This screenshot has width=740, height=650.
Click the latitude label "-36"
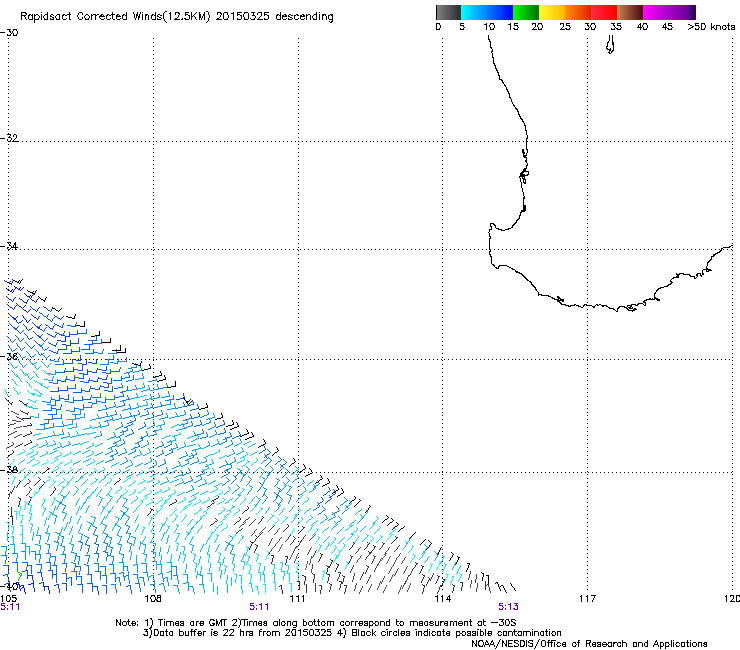point(9,356)
